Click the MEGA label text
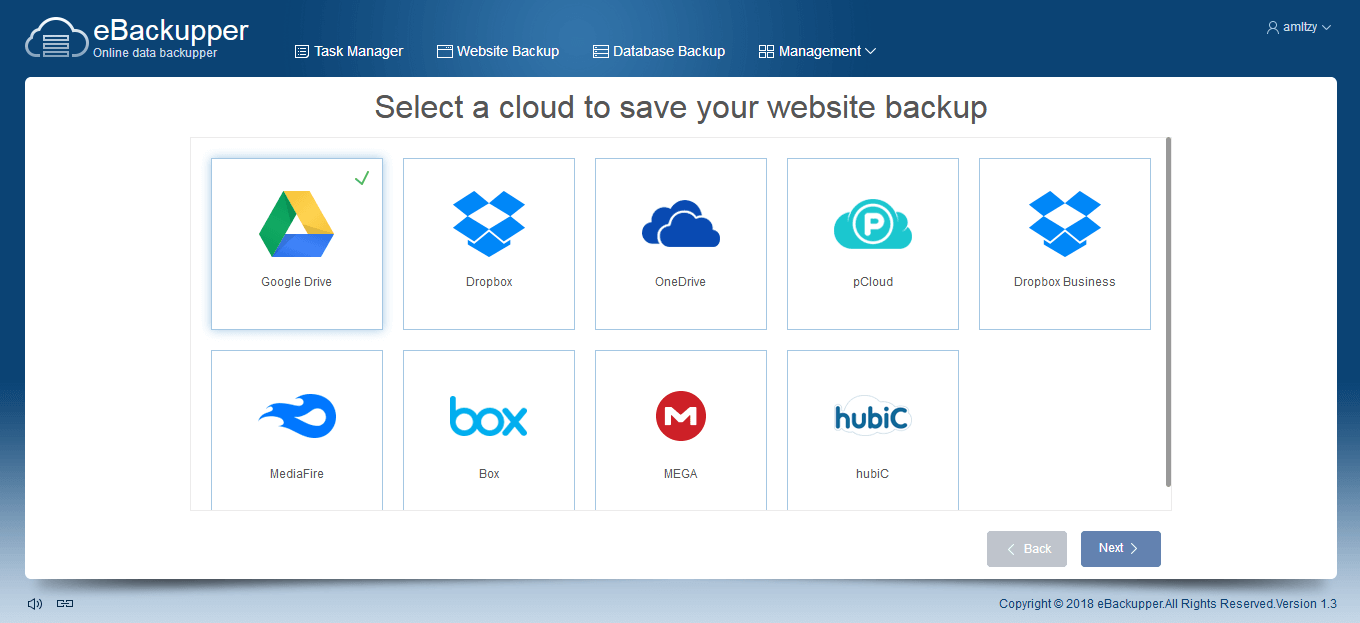The image size is (1360, 623). click(x=681, y=474)
